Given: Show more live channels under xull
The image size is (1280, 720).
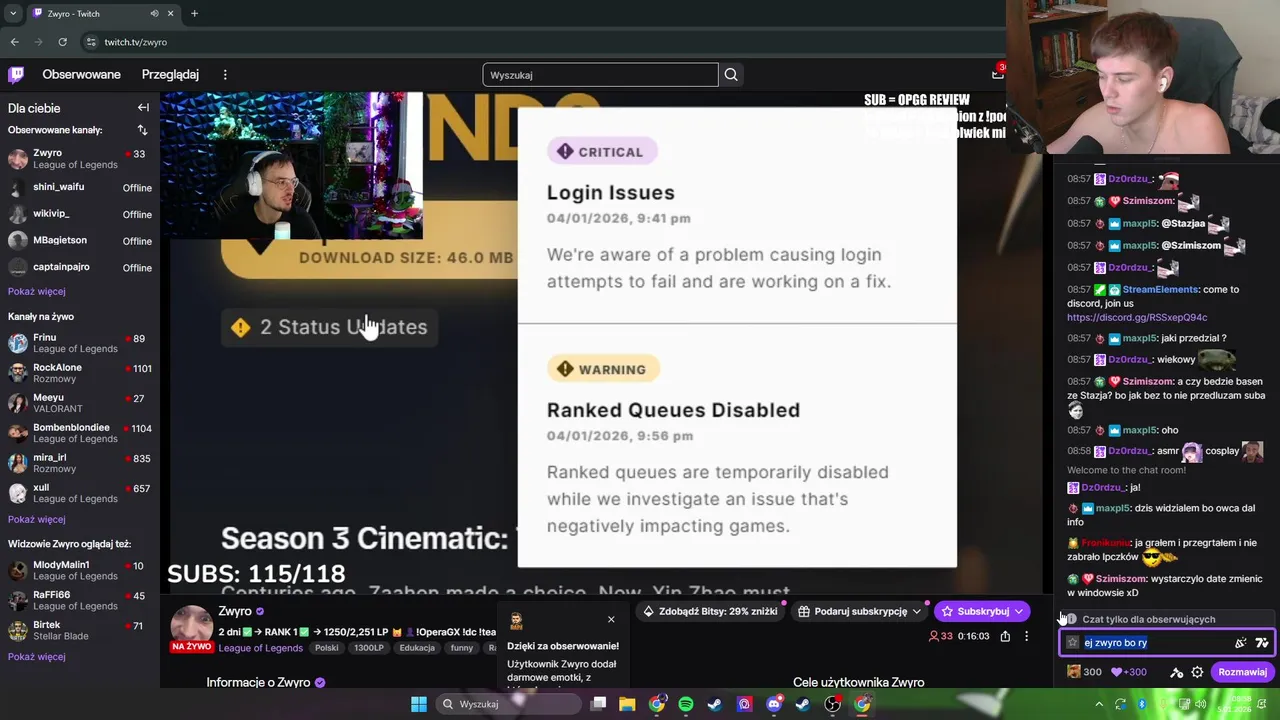Looking at the screenshot, I should [x=37, y=519].
